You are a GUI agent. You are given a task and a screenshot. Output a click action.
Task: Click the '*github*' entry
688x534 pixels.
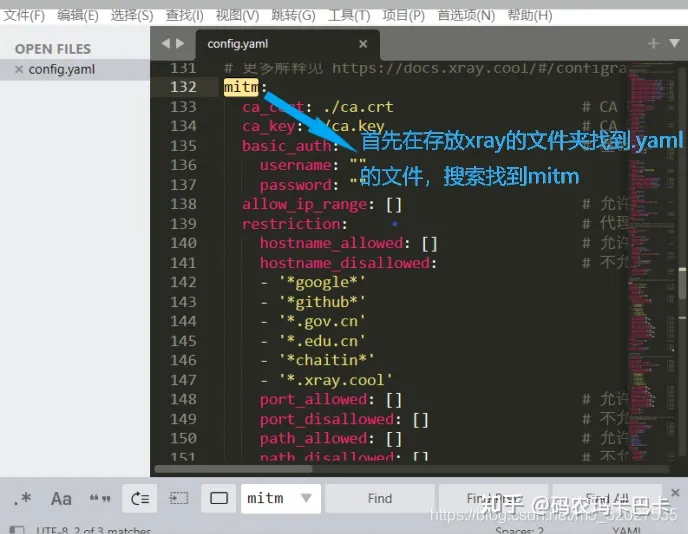click(x=322, y=302)
